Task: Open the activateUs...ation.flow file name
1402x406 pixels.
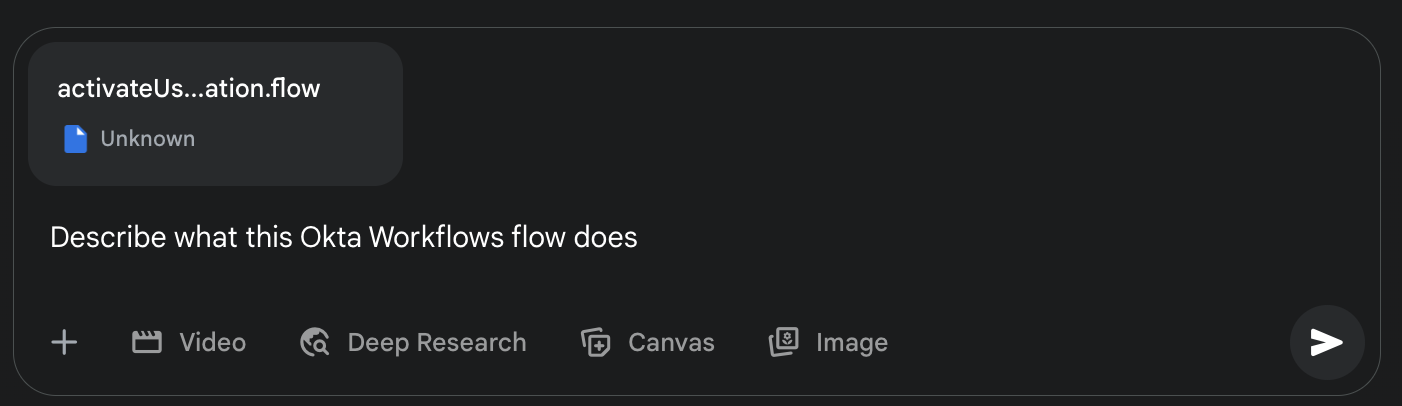Action: click(189, 88)
